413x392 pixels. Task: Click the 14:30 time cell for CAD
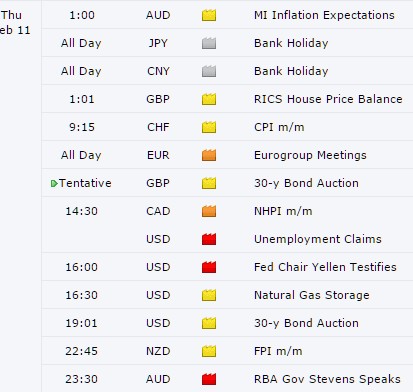tap(81, 211)
